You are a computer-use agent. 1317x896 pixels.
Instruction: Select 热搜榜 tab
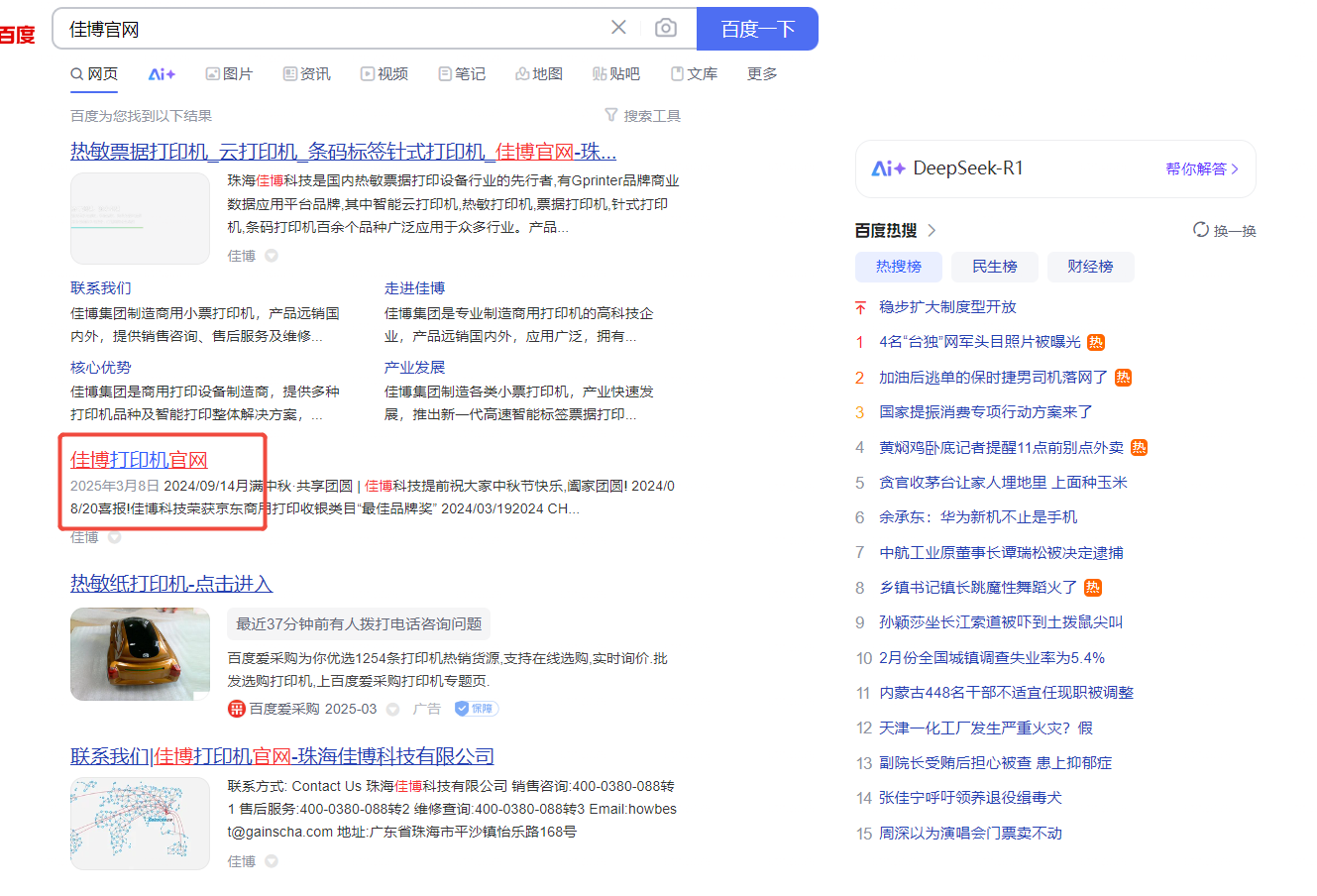click(898, 266)
